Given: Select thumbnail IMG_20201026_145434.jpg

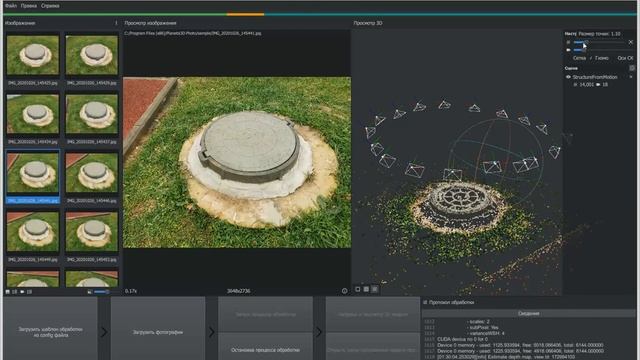Looking at the screenshot, I should 33,114.
